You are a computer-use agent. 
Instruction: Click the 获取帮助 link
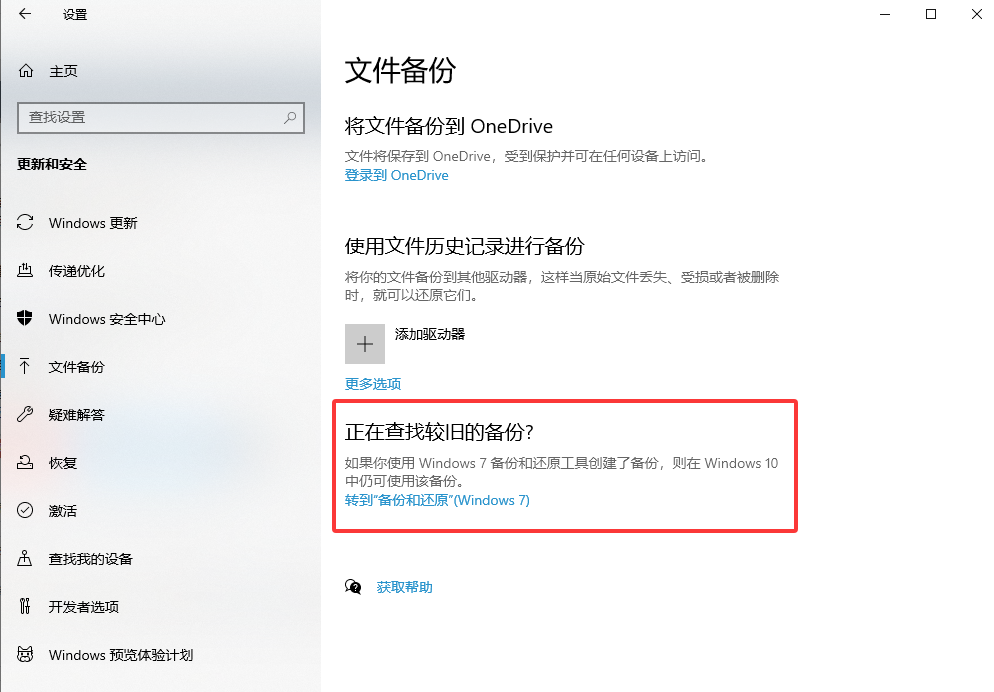tap(404, 587)
